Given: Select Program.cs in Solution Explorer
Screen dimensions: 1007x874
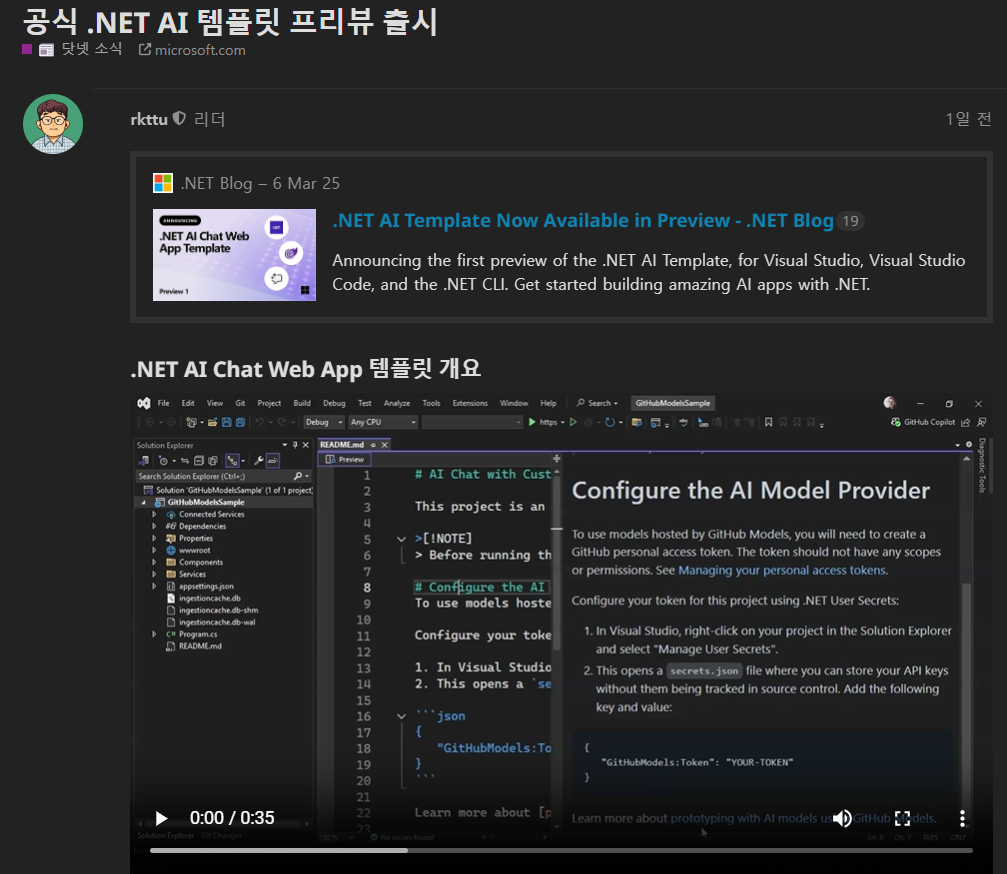Looking at the screenshot, I should tap(198, 634).
